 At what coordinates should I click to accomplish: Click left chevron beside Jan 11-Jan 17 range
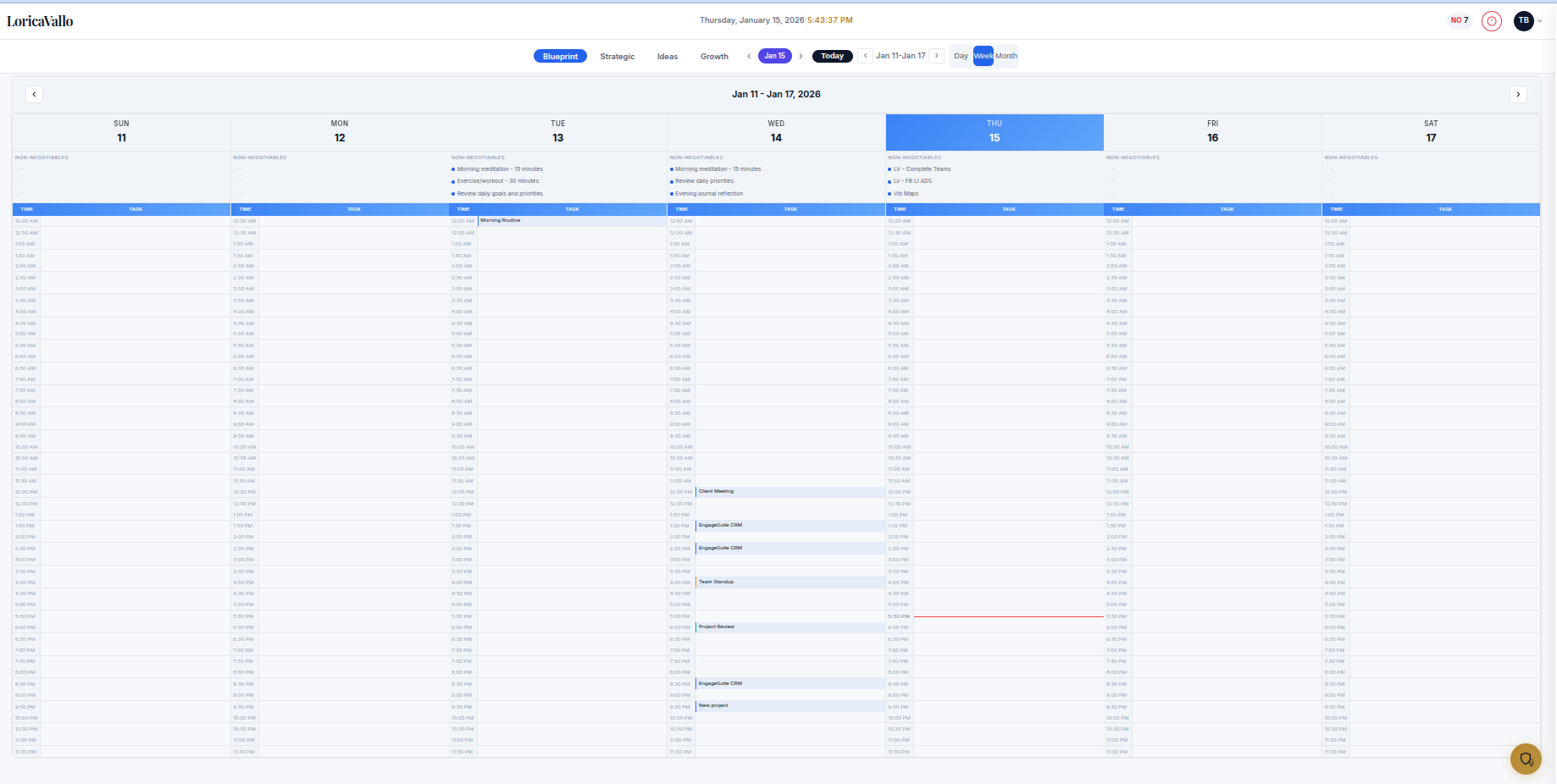point(865,56)
